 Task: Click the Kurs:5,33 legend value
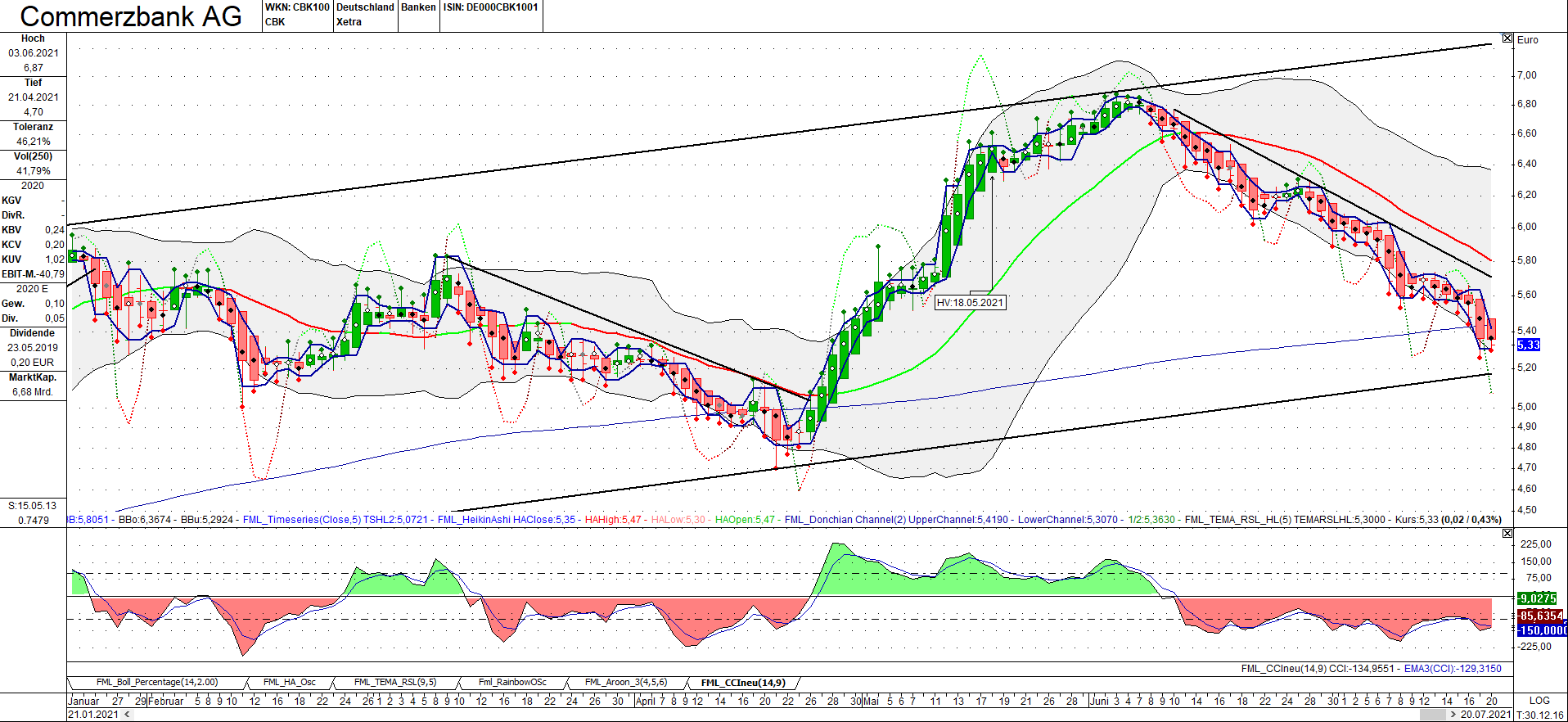click(x=1417, y=520)
